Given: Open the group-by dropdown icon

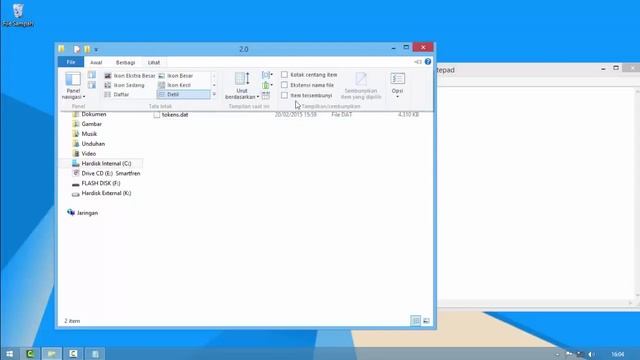Looking at the screenshot, I should [267, 75].
